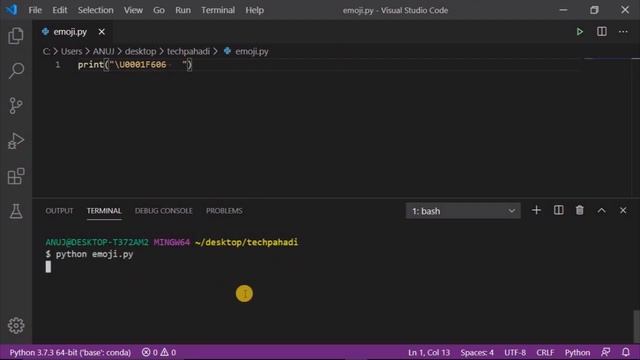Open the Testing flask view

pyautogui.click(x=16, y=211)
